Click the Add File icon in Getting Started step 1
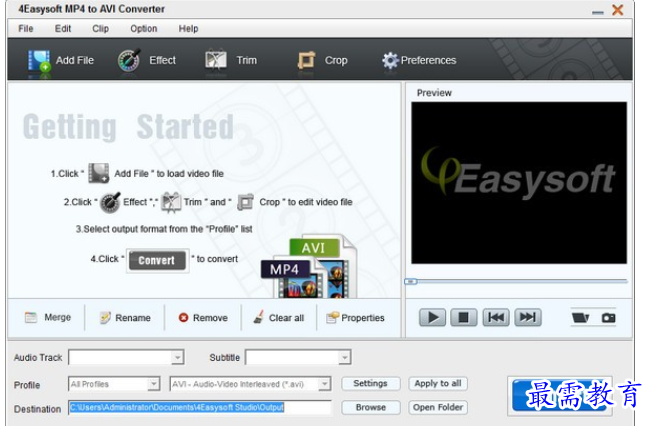Viewport: 650px width, 426px height. pos(99,173)
